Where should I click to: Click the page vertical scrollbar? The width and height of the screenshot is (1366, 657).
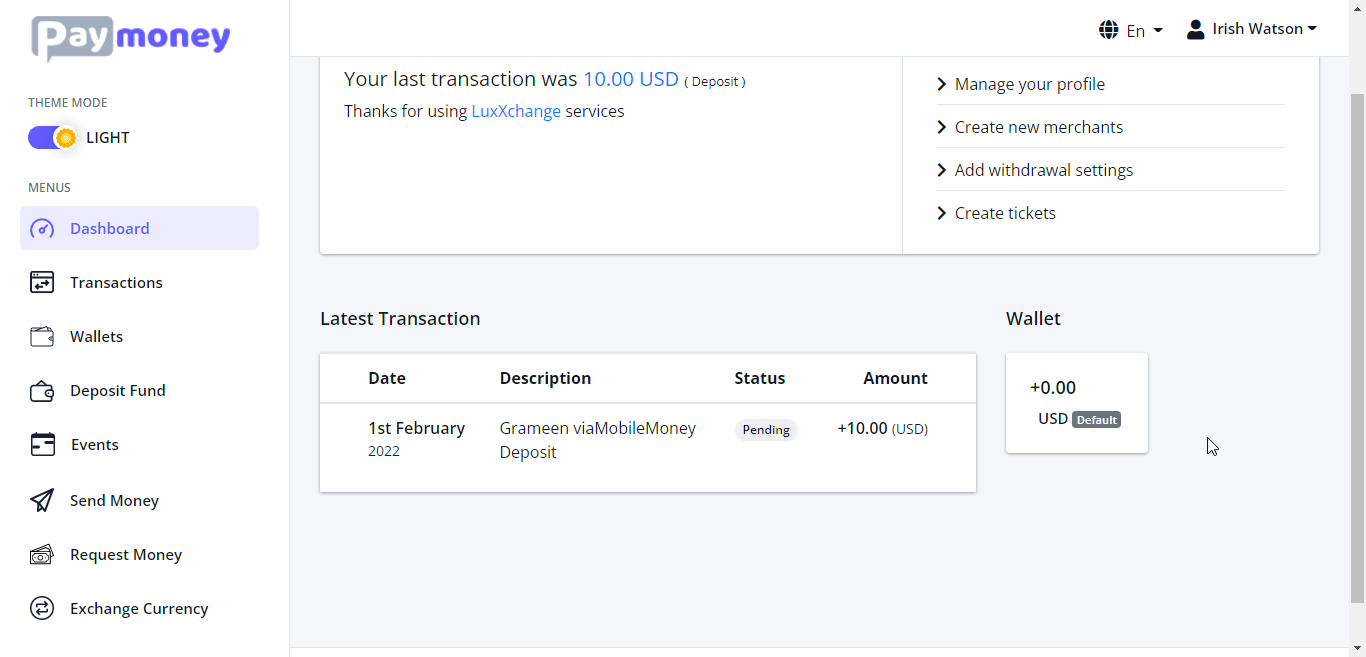1357,340
